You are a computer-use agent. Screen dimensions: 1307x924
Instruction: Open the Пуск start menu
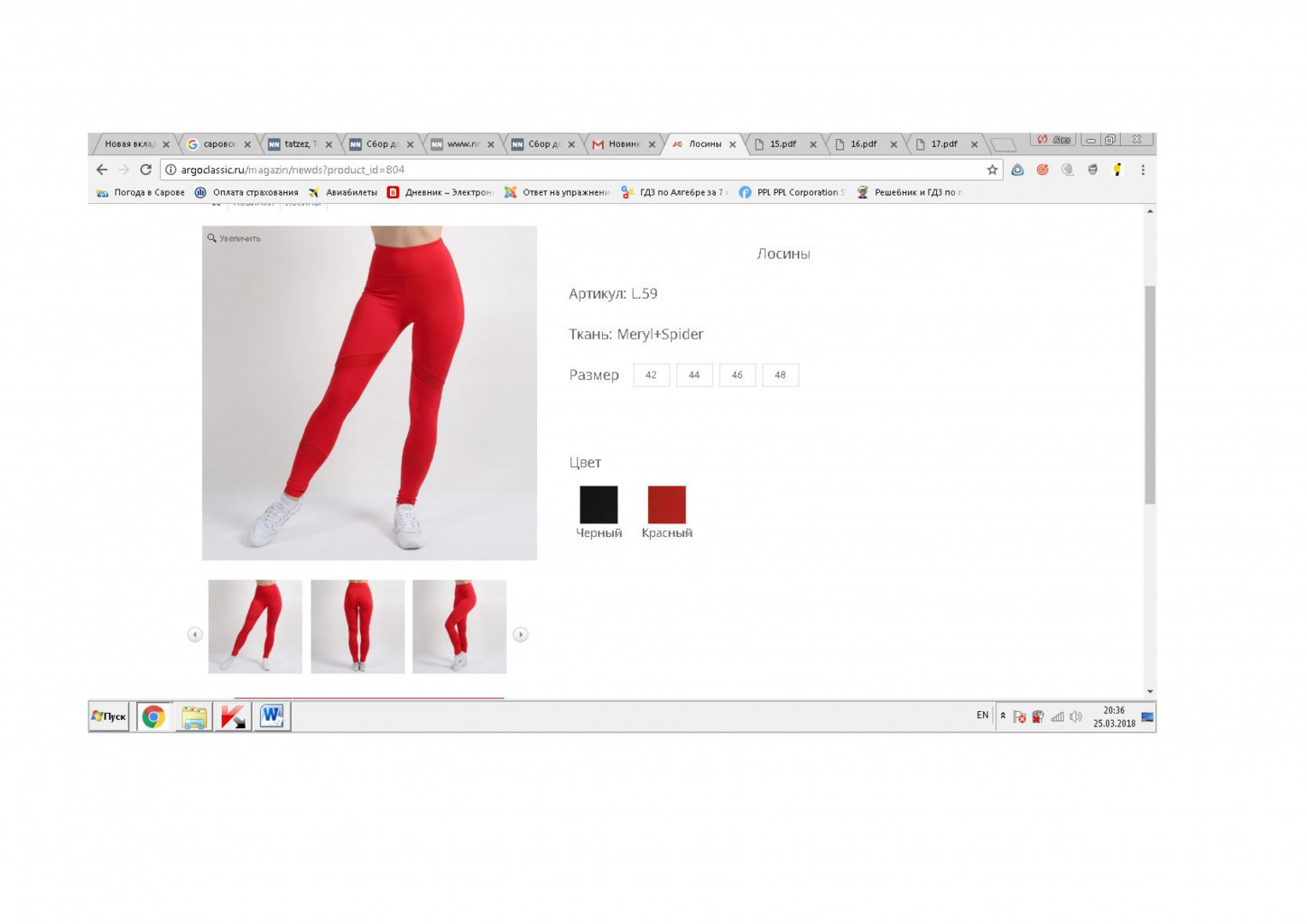tap(108, 716)
